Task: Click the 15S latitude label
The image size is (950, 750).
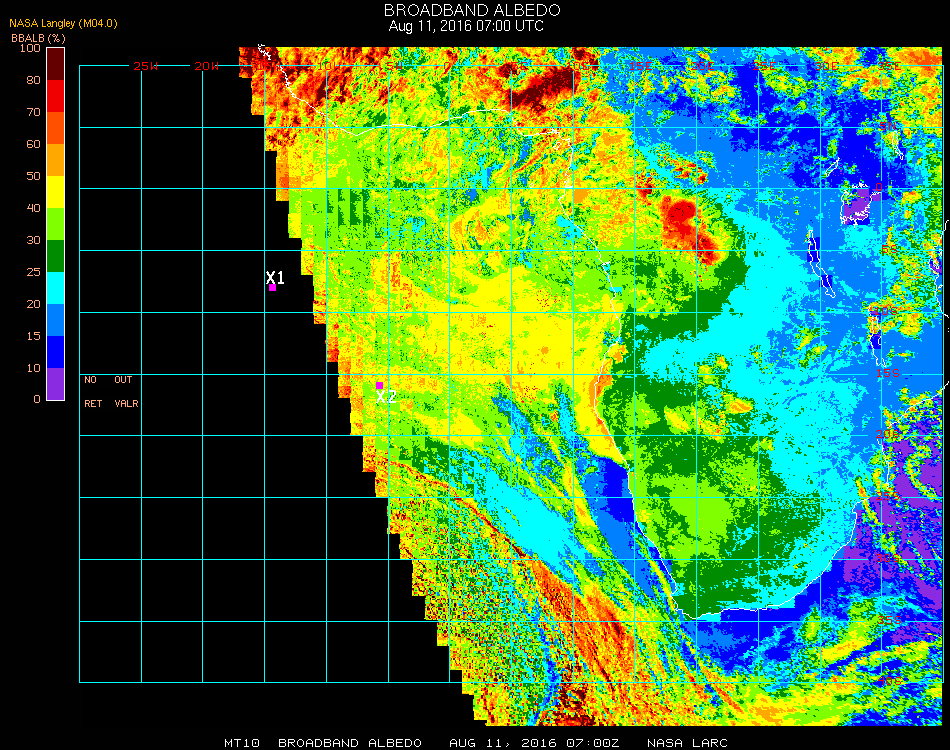Action: 888,373
